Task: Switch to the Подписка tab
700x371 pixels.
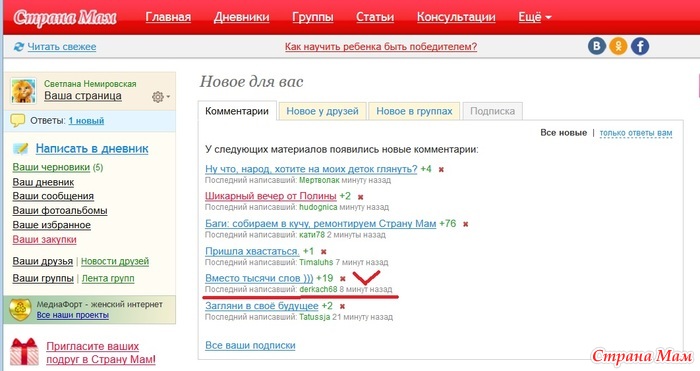Action: (x=492, y=111)
